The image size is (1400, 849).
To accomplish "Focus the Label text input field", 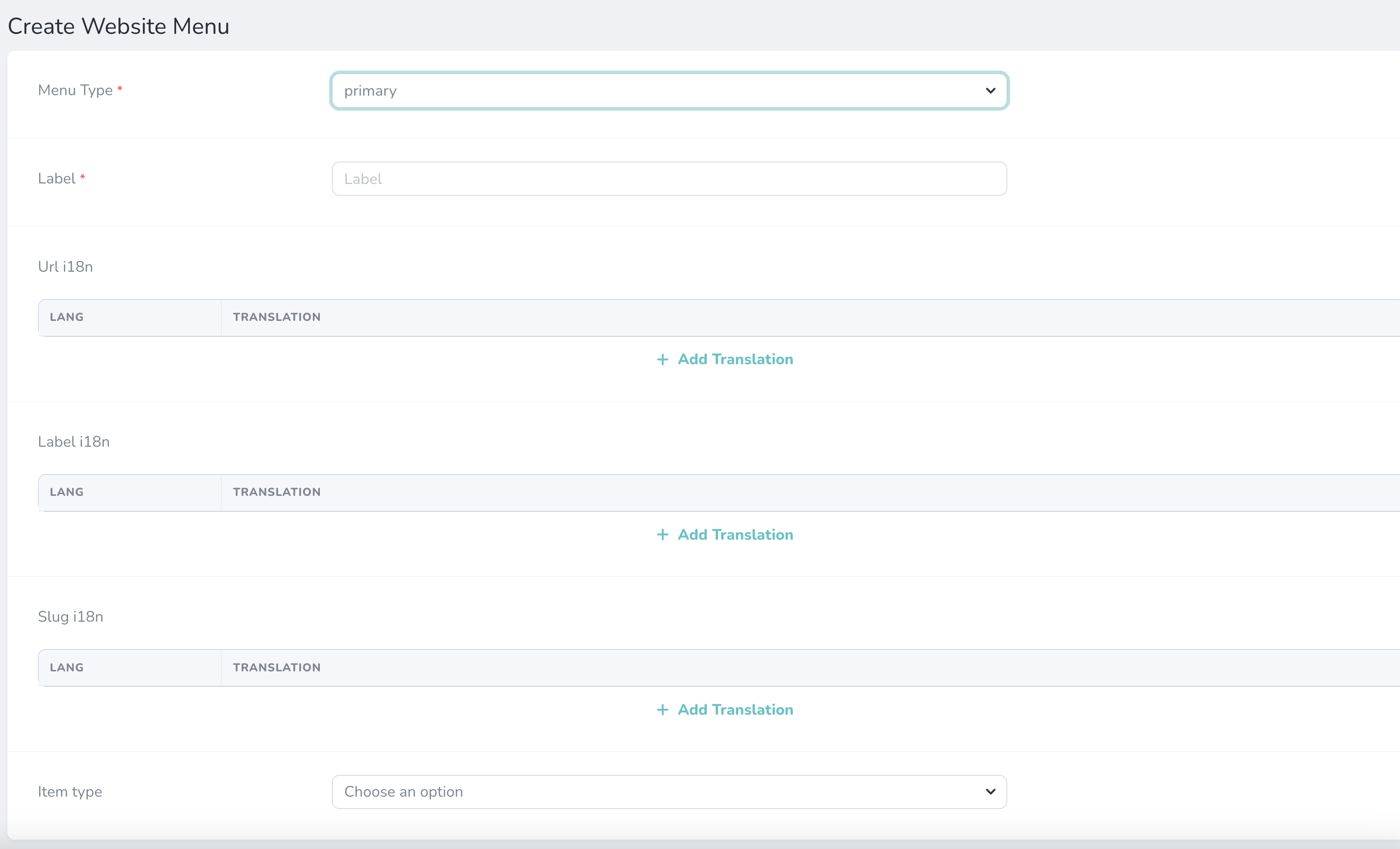I will coord(669,179).
